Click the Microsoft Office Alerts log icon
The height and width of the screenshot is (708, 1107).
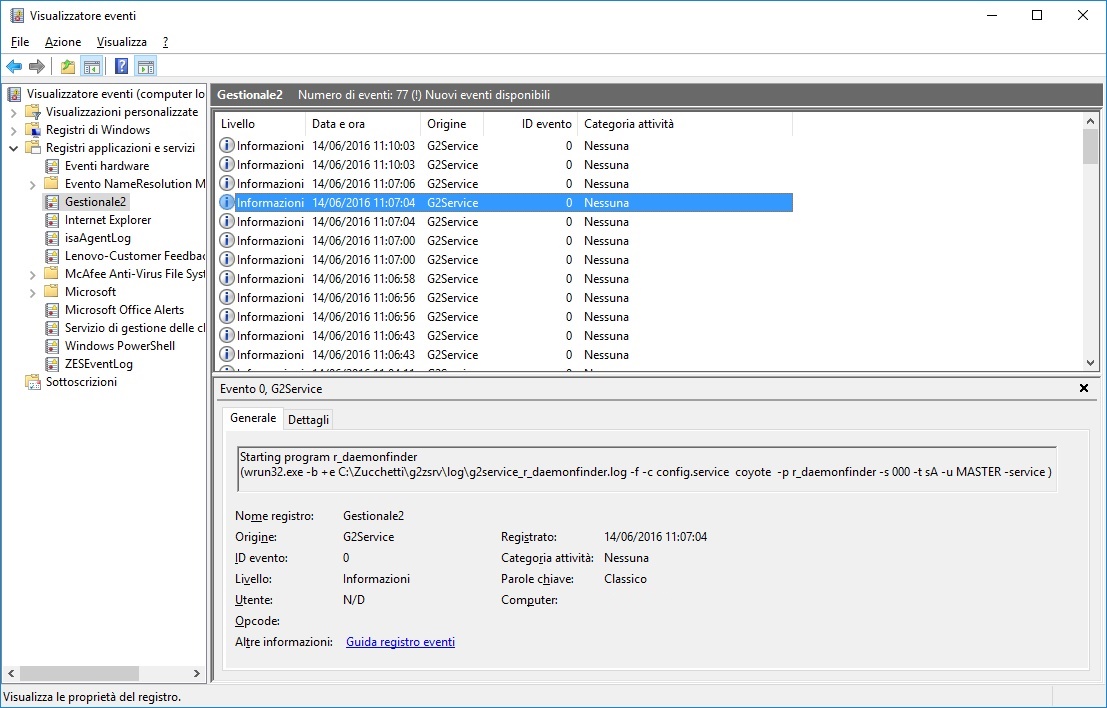[52, 310]
